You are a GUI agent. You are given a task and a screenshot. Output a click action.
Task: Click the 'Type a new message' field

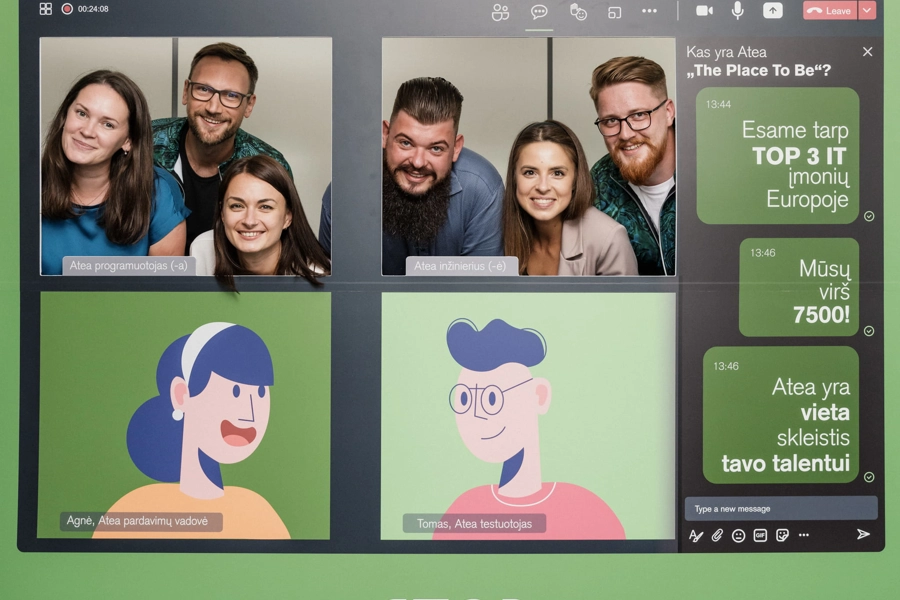click(x=780, y=508)
